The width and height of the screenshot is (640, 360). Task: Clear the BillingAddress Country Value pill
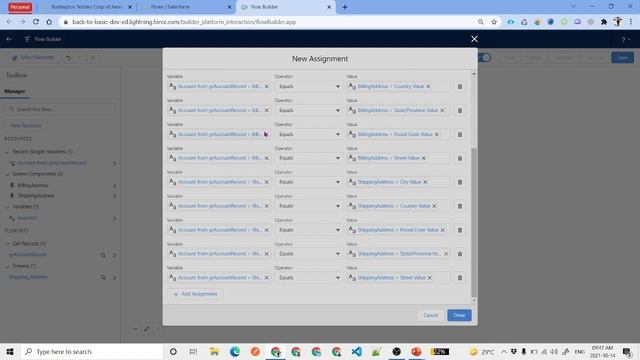pos(428,86)
